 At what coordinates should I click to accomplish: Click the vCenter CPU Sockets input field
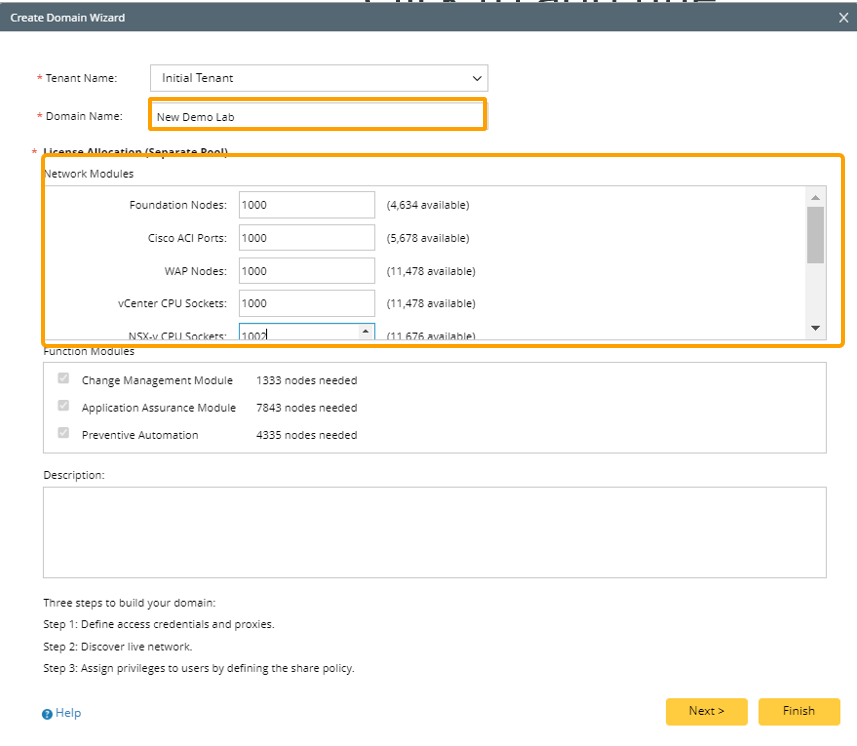[306, 303]
